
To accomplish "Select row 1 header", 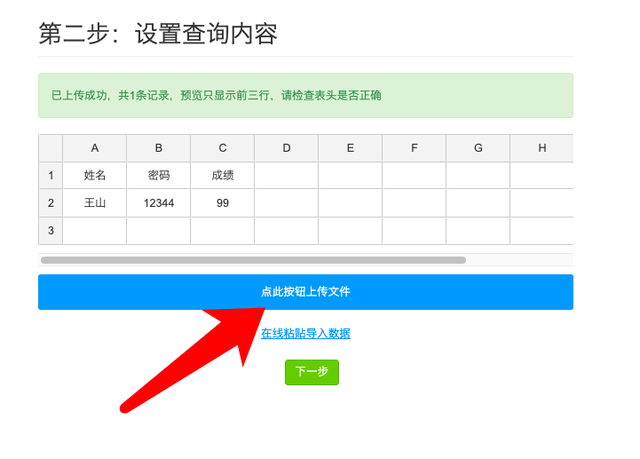I will 51,175.
